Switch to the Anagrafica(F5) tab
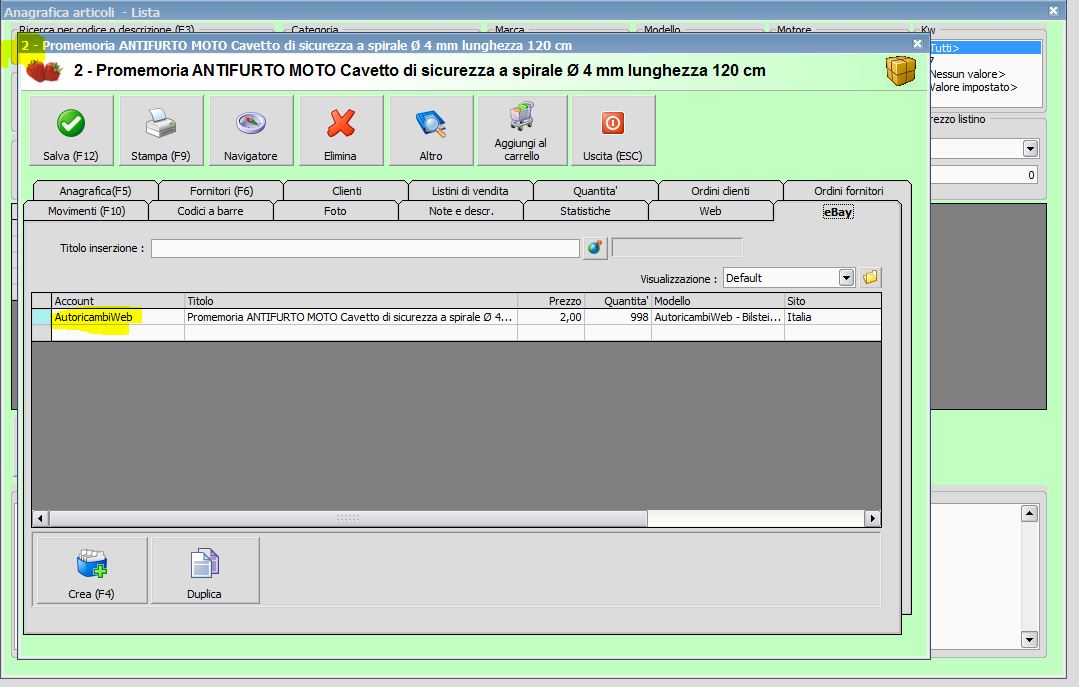The width and height of the screenshot is (1079, 687). click(95, 191)
